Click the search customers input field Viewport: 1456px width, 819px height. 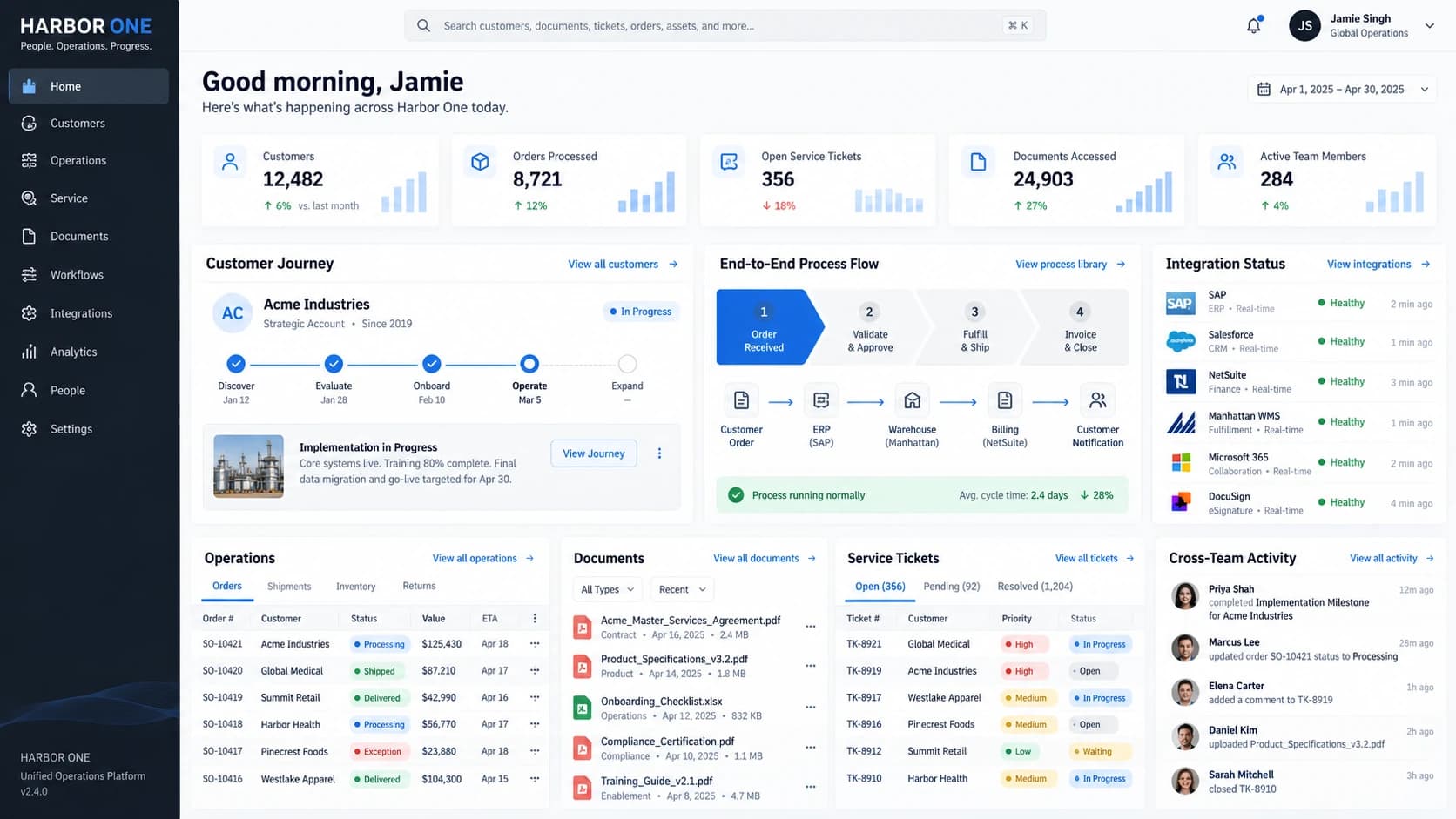pos(725,26)
